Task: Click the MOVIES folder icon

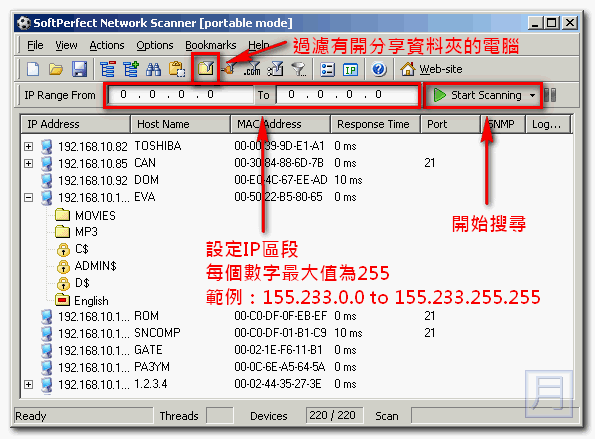Action: pos(62,215)
